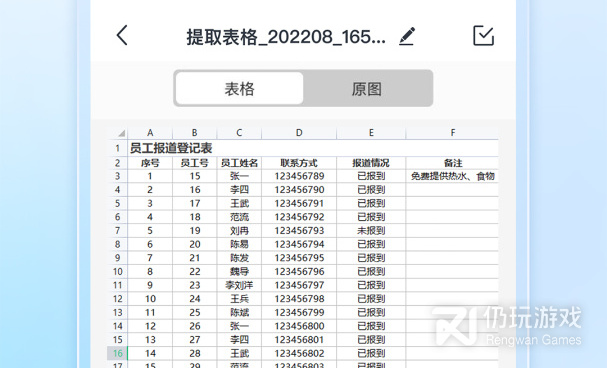Screen dimensions: 607x368
Task: Click the name cell 陈发
Action: tap(239, 258)
